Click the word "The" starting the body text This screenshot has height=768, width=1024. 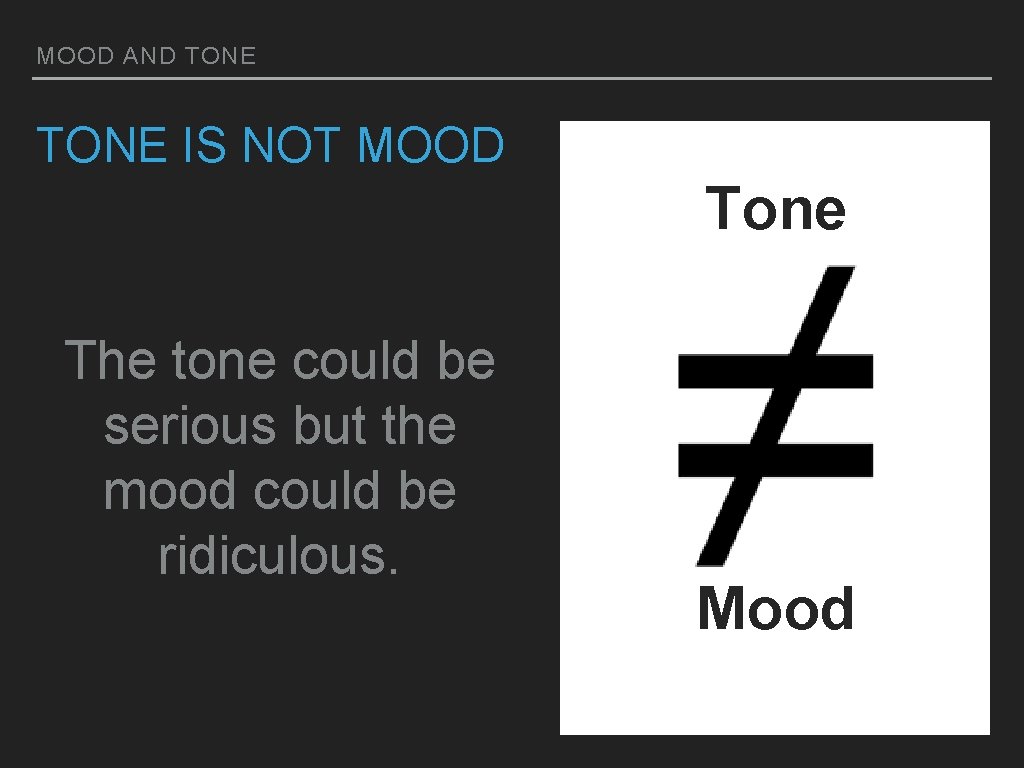click(x=110, y=361)
